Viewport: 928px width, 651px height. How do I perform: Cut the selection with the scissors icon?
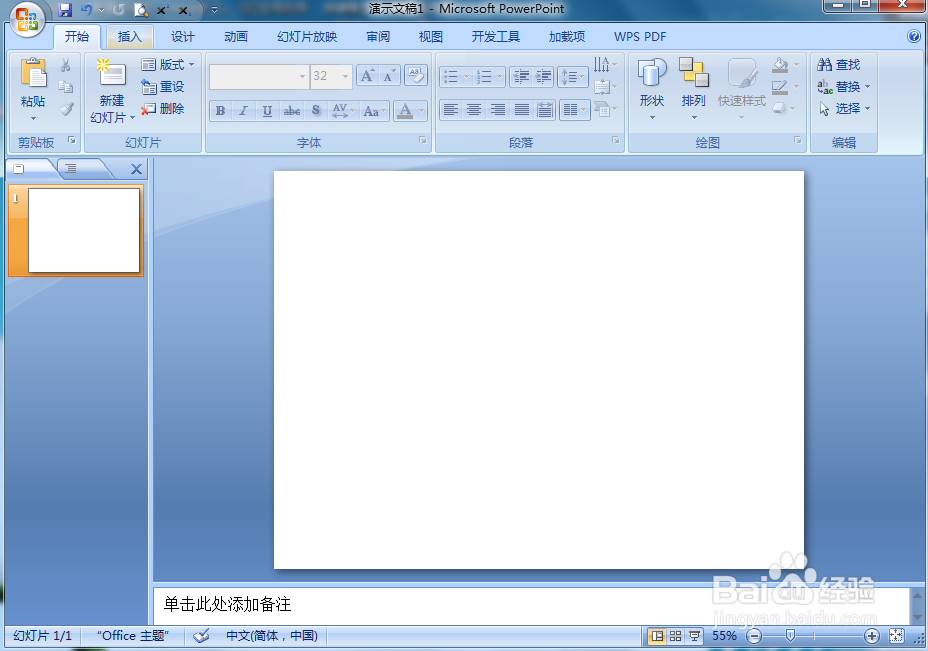tap(66, 64)
